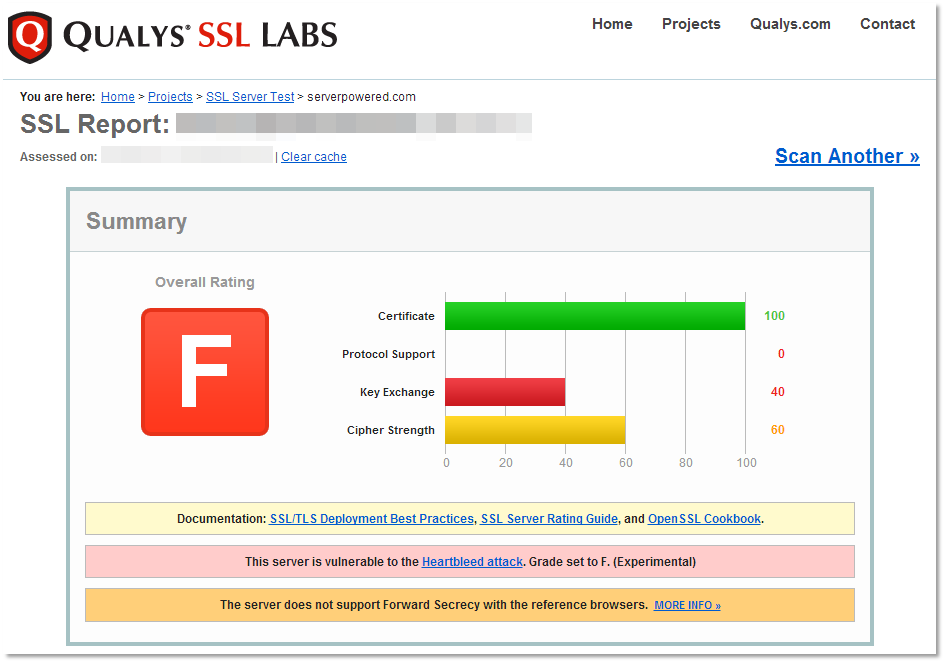Click the Qualys SSL Labs wordmark
The image size is (945, 663).
(200, 36)
